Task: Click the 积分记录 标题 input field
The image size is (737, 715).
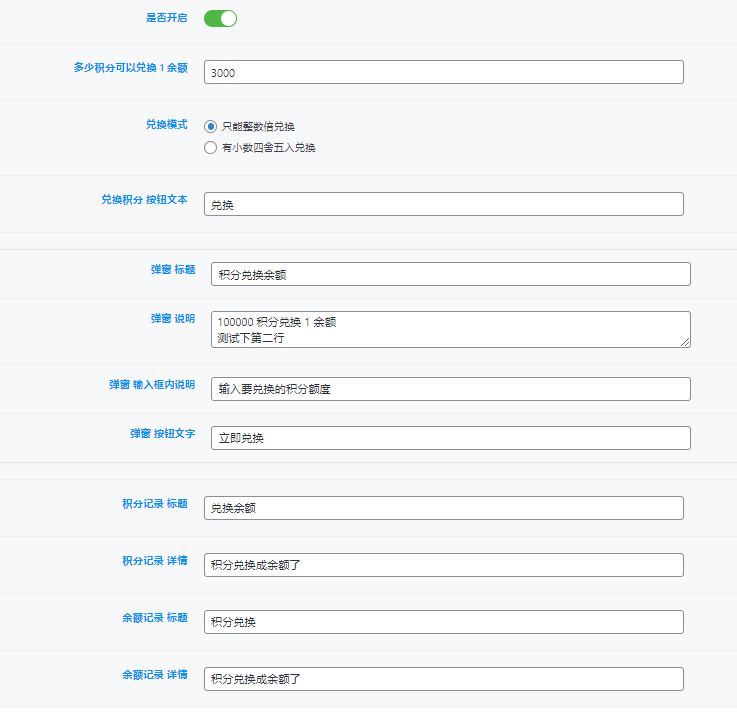Action: pos(443,508)
